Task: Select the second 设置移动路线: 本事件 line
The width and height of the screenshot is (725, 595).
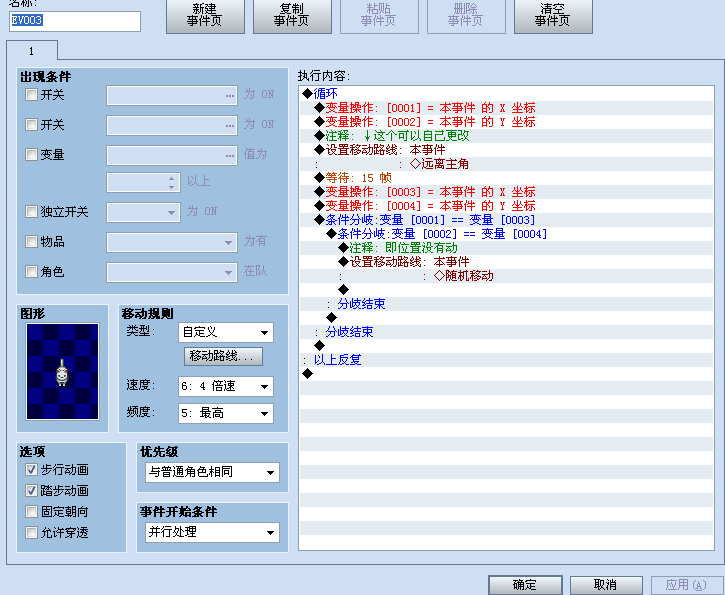Action: [x=506, y=262]
